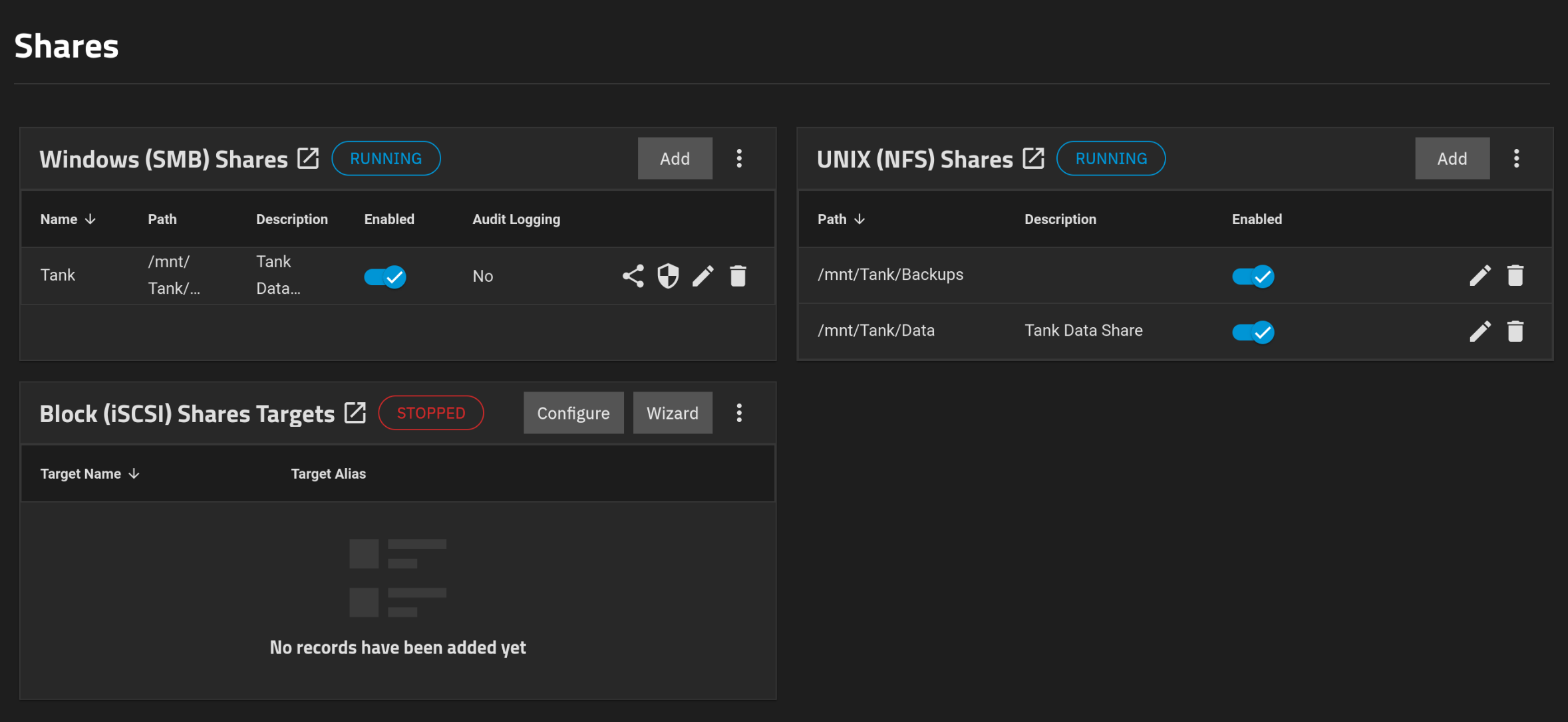
Task: Edit the Tank SMB share with pencil icon
Action: (703, 276)
